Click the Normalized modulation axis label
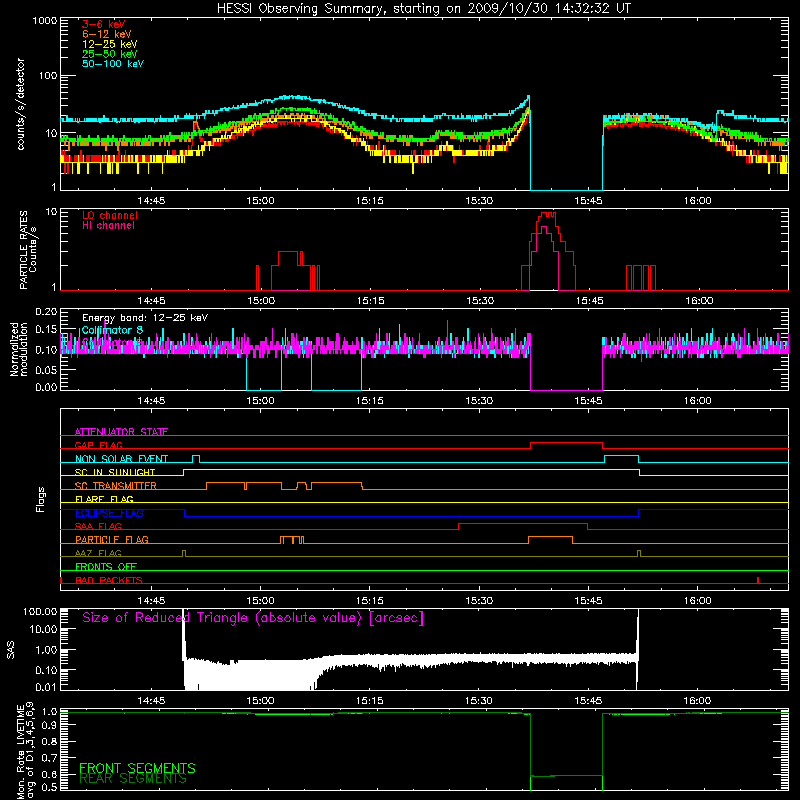800x800 pixels. [x=19, y=349]
